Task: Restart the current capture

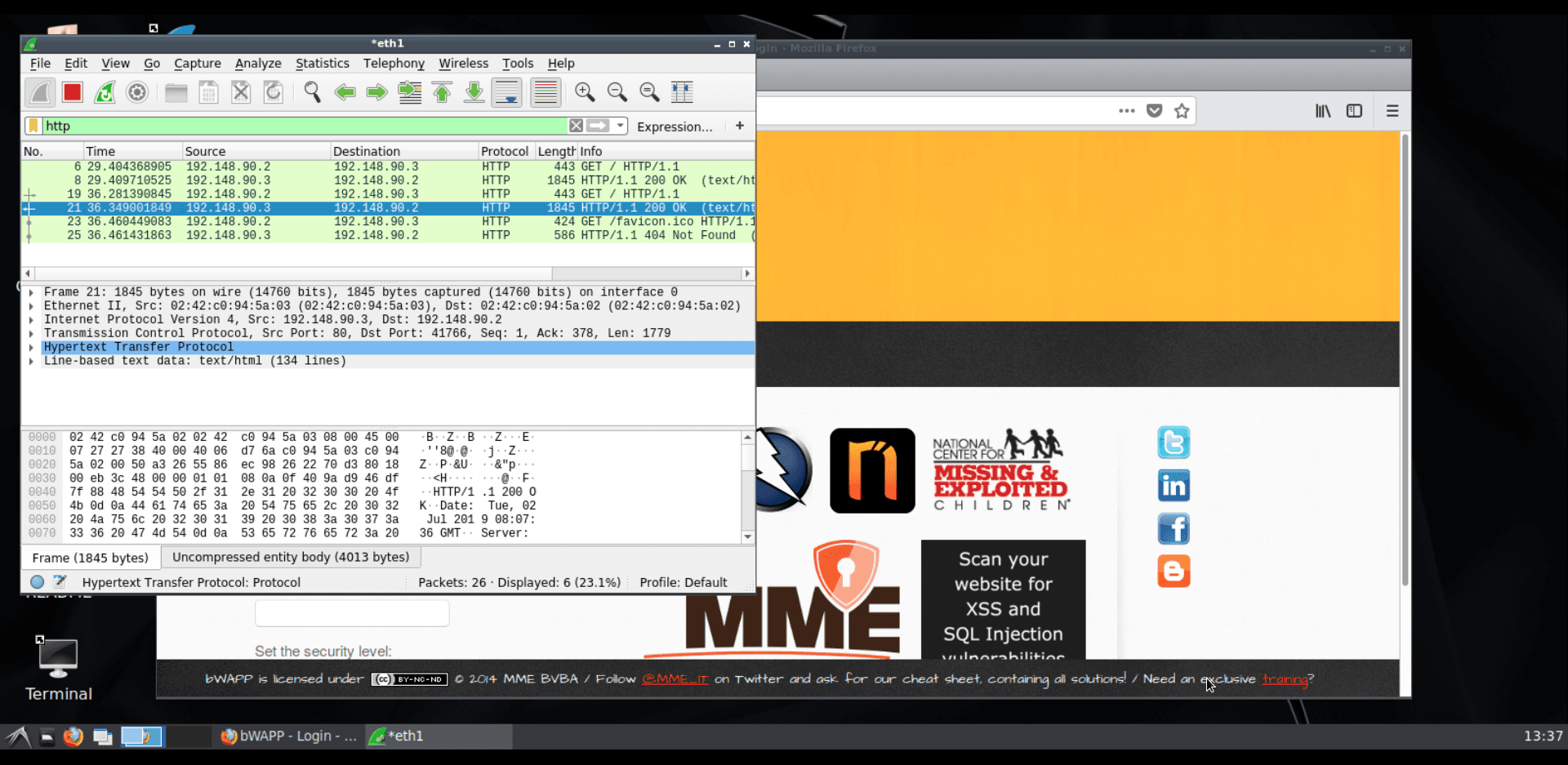Action: (x=105, y=92)
